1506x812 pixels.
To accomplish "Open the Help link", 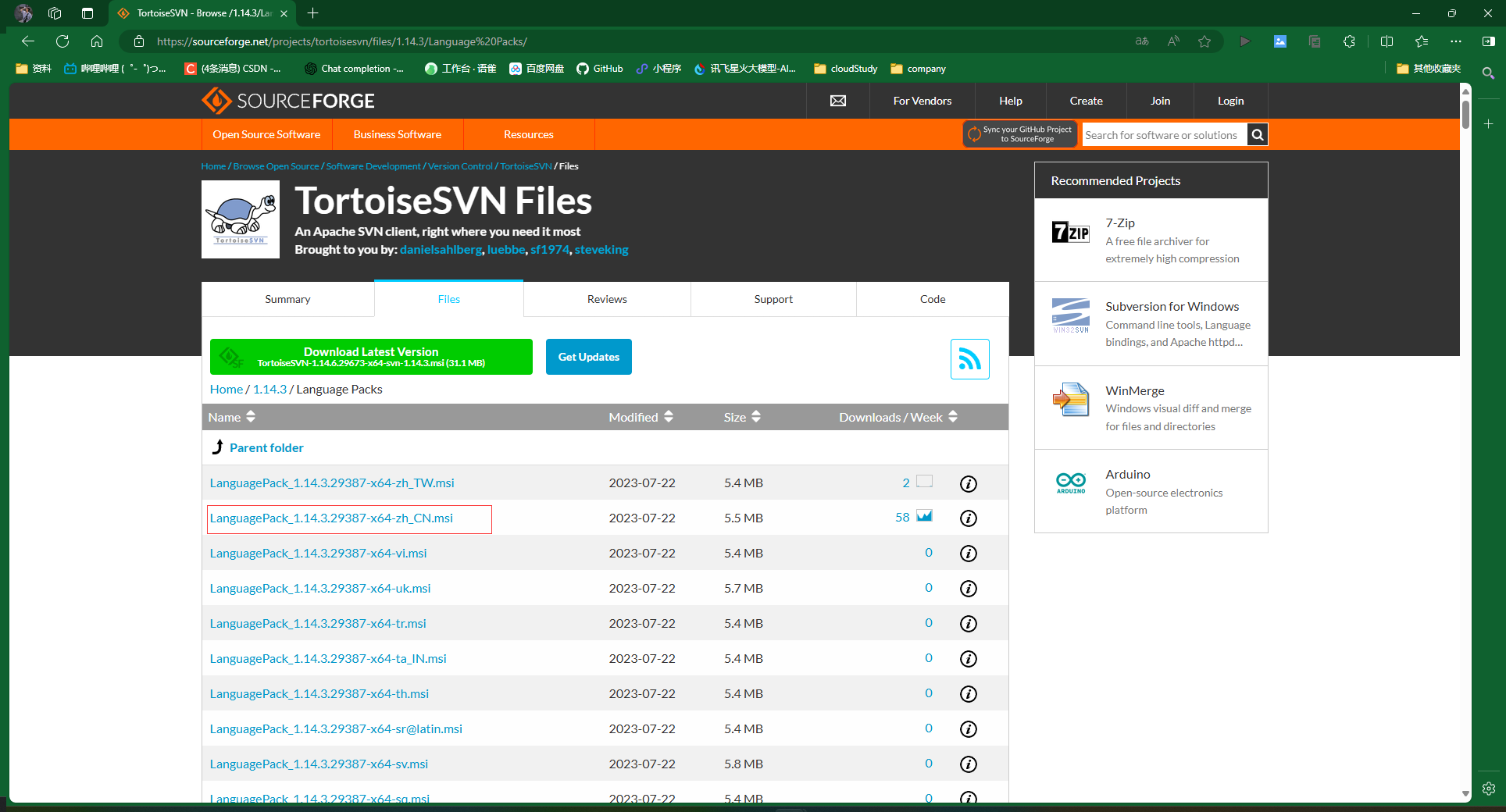I will pos(1010,101).
